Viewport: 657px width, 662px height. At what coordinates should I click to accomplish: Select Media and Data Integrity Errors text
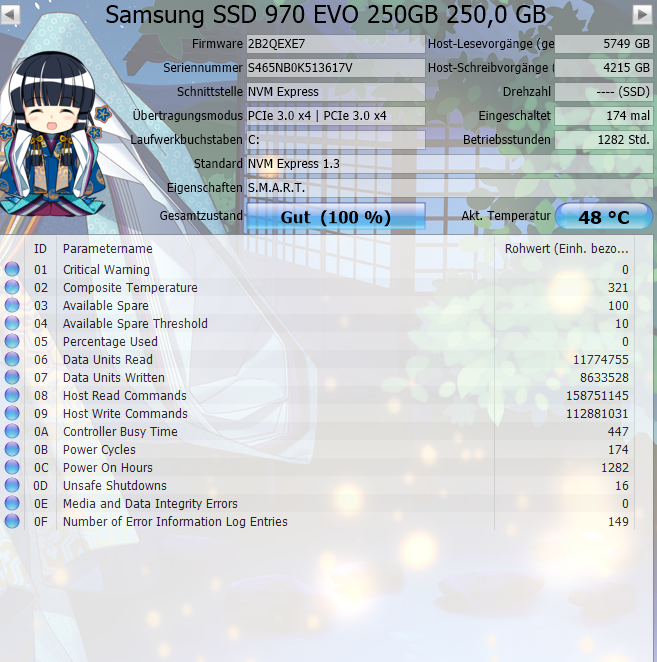pos(150,504)
